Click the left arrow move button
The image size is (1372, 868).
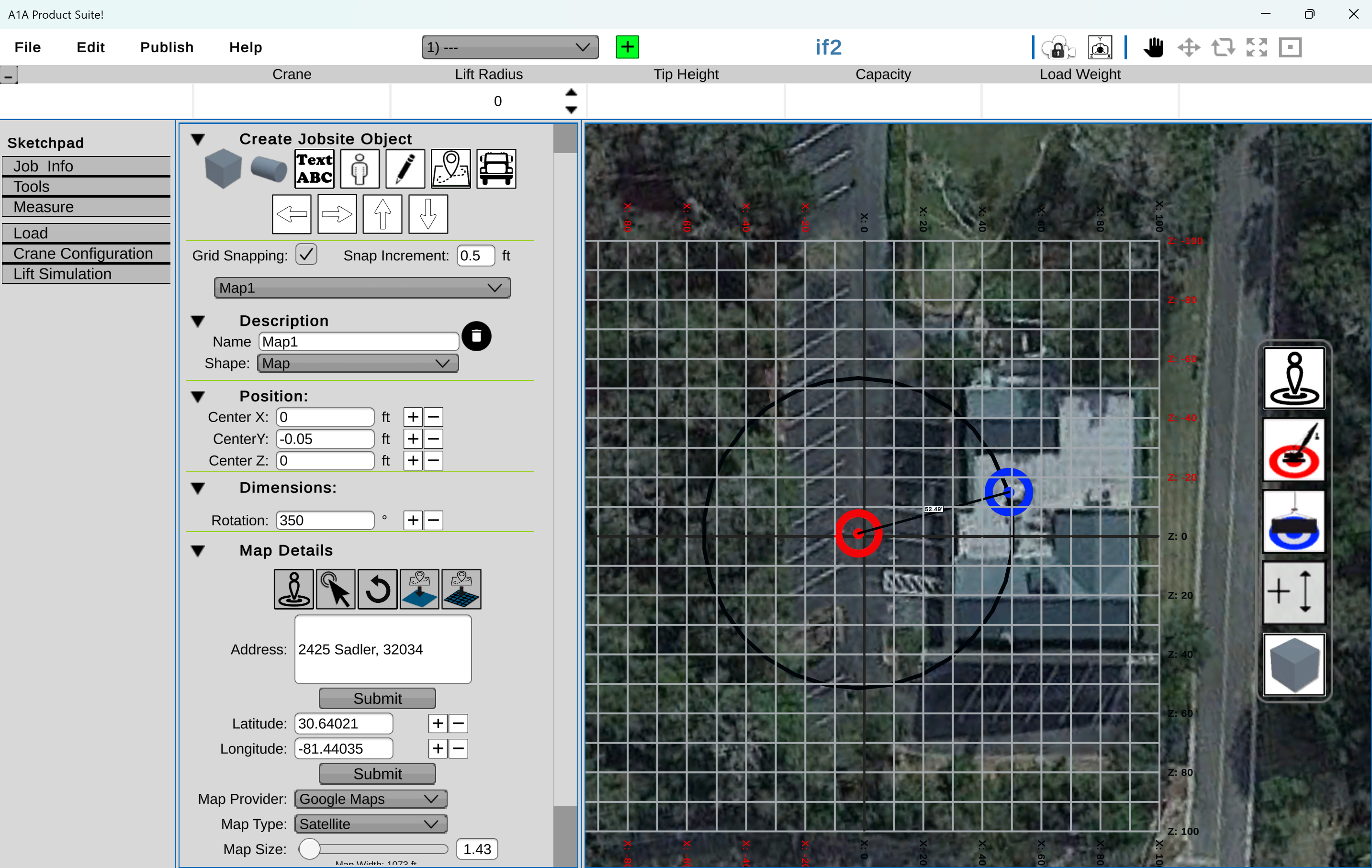click(x=292, y=214)
